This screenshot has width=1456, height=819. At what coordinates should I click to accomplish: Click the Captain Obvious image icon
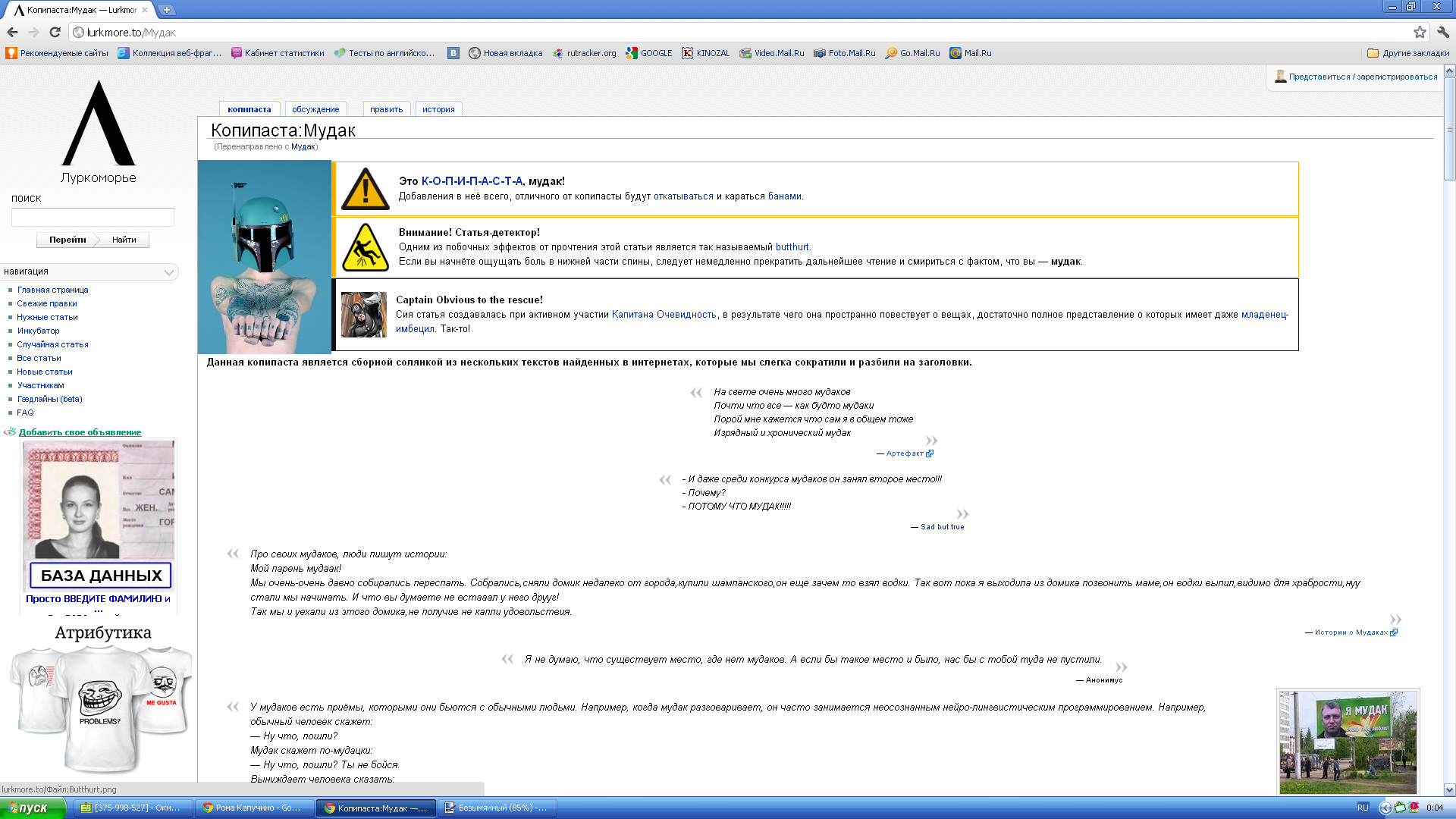pyautogui.click(x=364, y=315)
